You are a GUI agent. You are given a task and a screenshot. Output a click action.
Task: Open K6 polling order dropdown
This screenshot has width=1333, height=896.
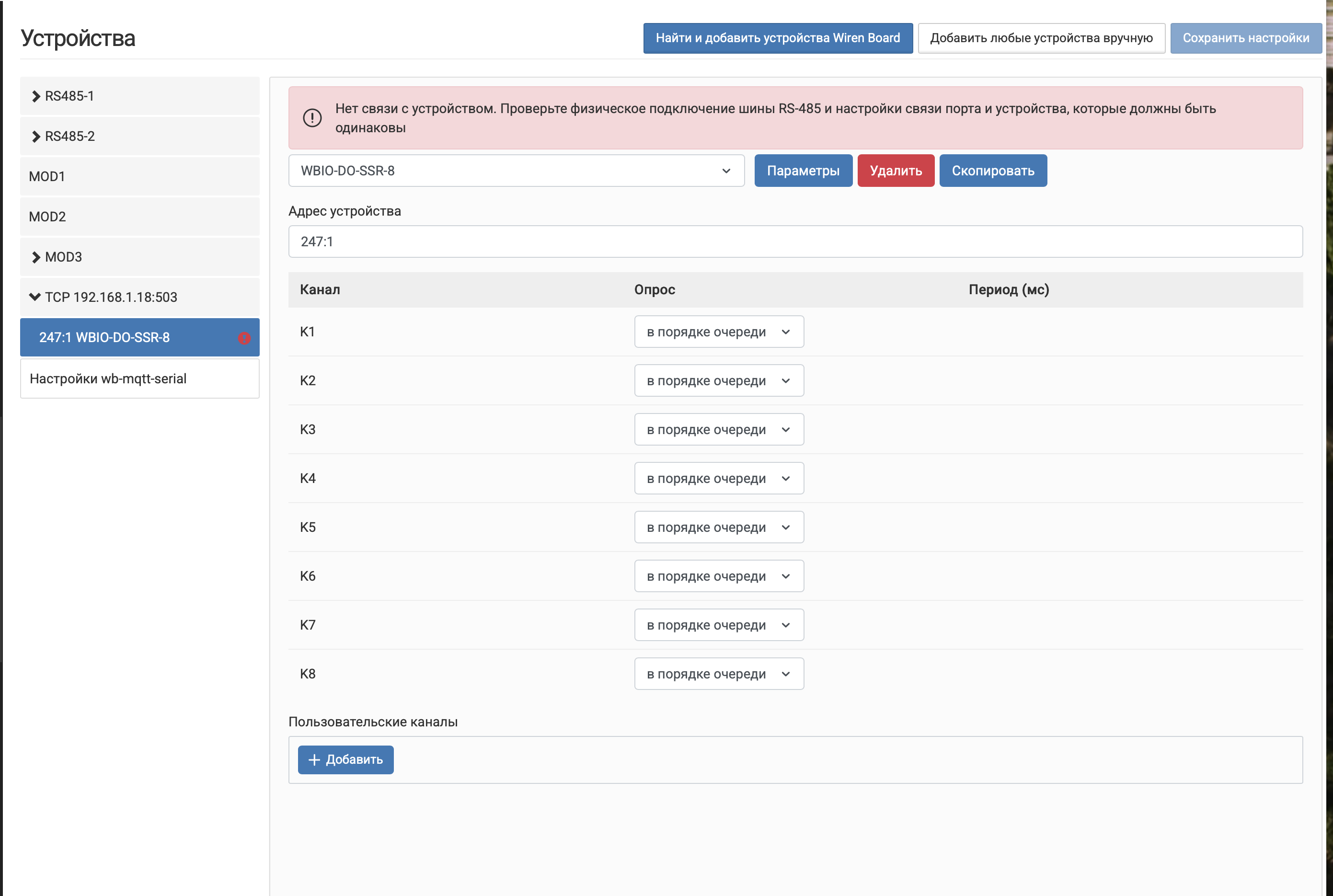point(718,576)
